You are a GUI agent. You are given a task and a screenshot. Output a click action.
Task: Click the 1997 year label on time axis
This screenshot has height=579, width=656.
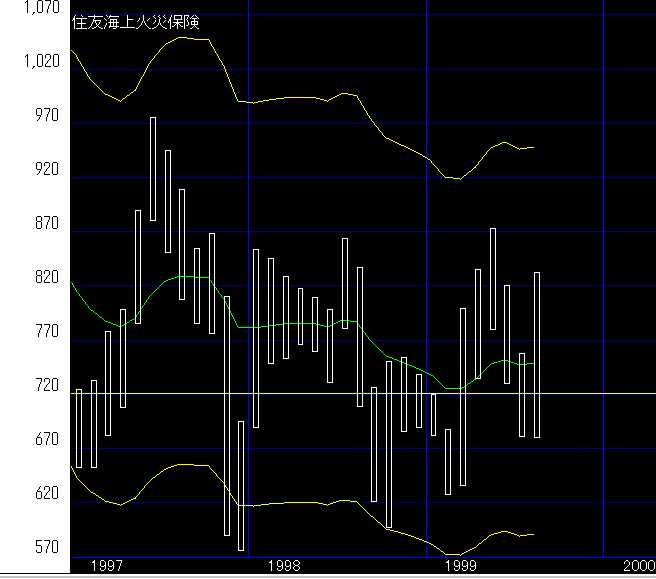click(107, 566)
